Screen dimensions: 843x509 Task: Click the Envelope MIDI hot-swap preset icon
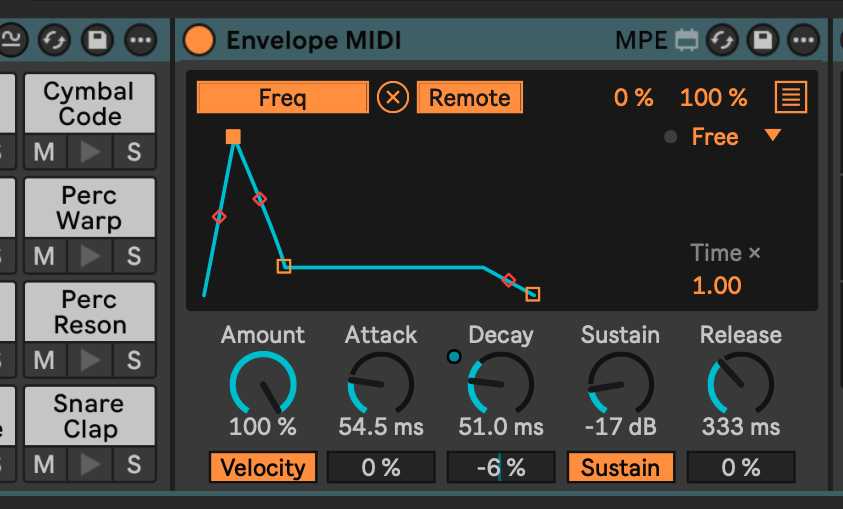pyautogui.click(x=722, y=40)
